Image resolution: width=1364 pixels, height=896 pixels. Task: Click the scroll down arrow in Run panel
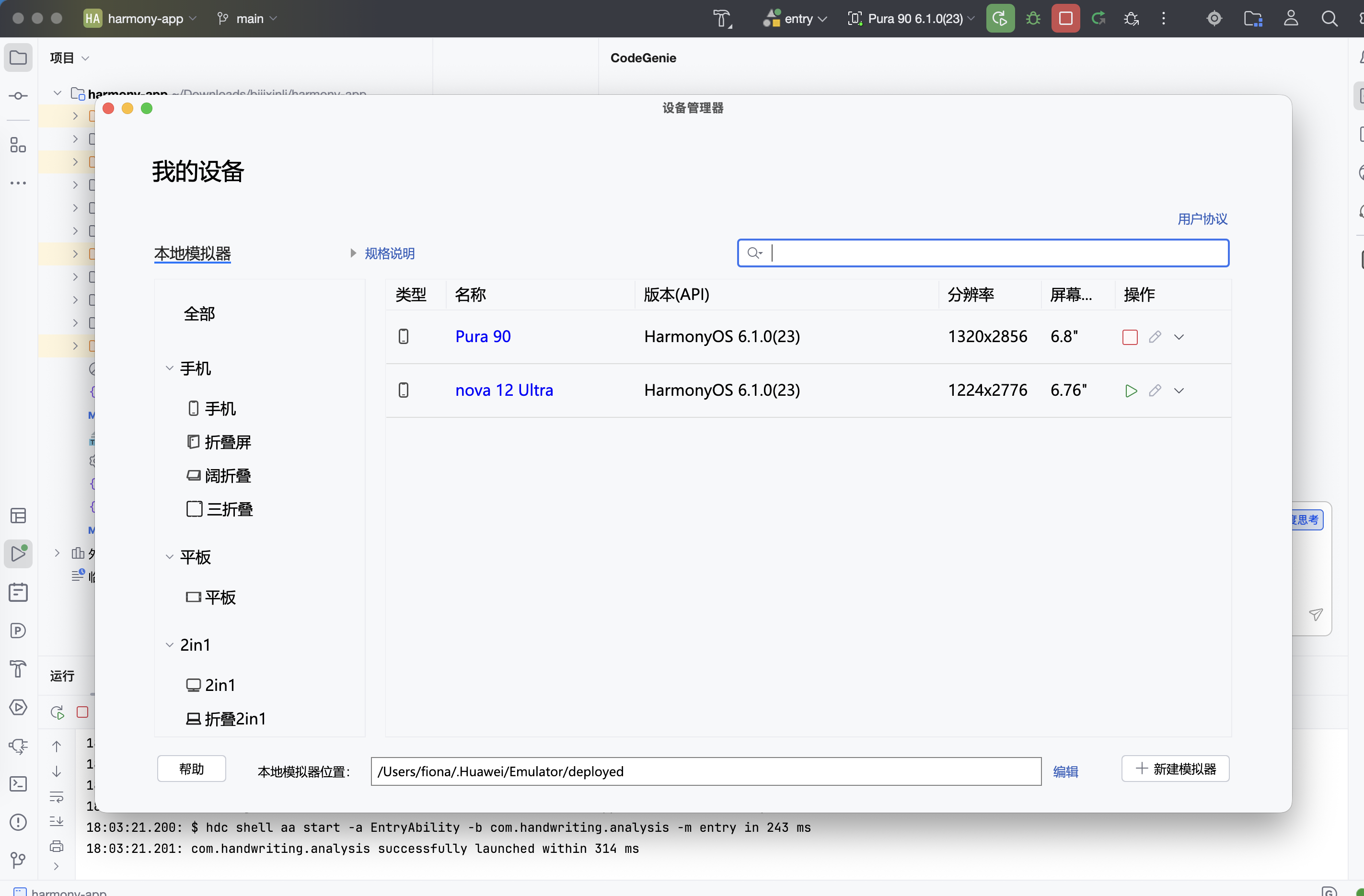(57, 772)
